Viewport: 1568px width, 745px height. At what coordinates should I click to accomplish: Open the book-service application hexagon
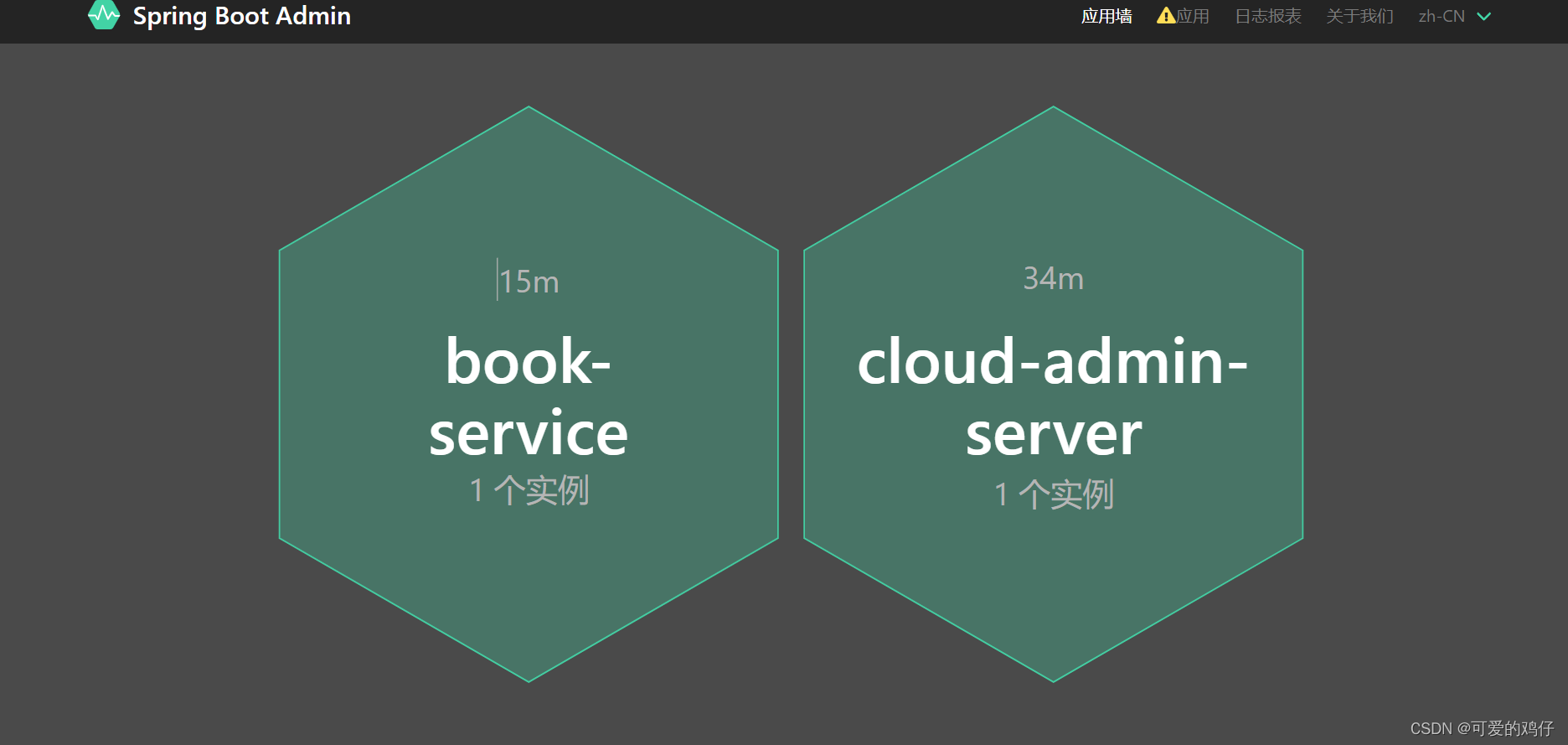[529, 394]
